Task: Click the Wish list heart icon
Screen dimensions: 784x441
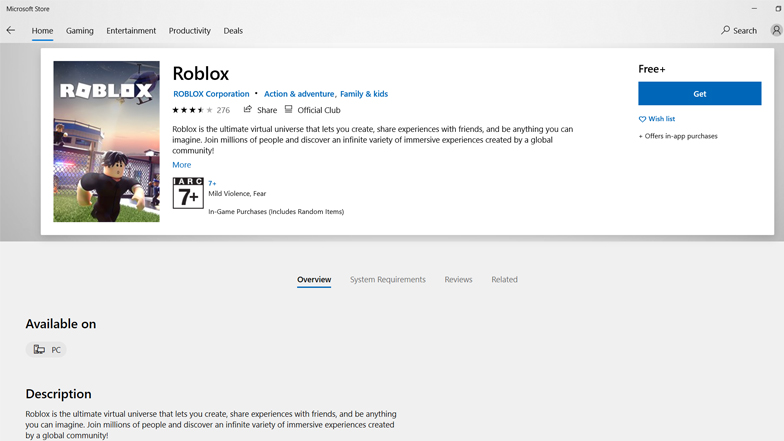Action: click(x=642, y=119)
